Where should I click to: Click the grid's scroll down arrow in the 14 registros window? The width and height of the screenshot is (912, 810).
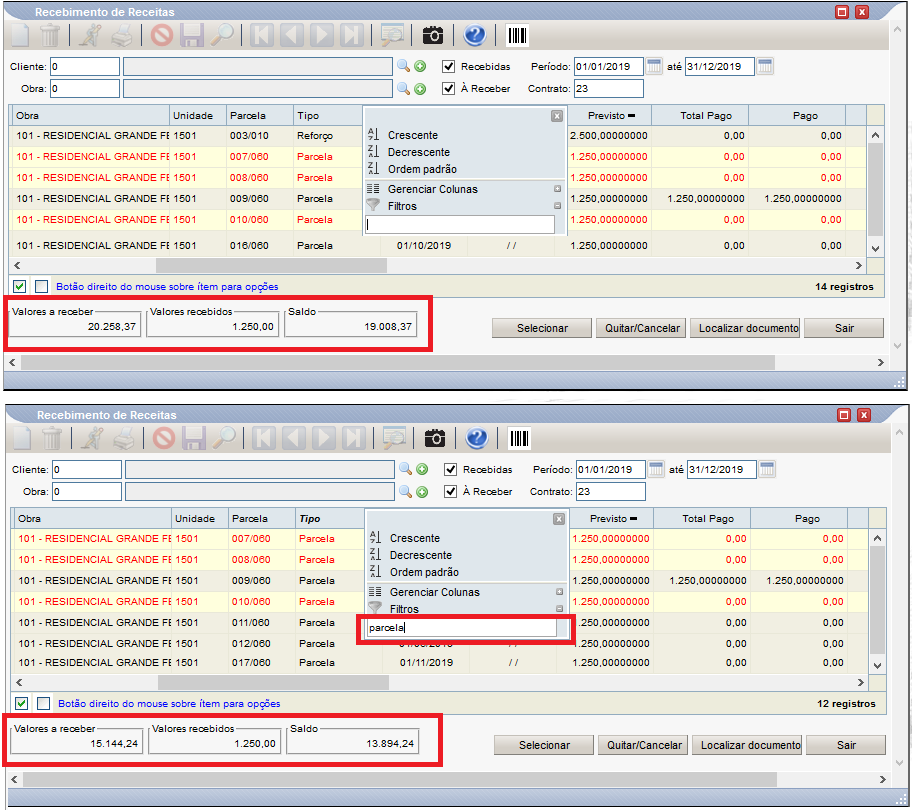(x=875, y=248)
